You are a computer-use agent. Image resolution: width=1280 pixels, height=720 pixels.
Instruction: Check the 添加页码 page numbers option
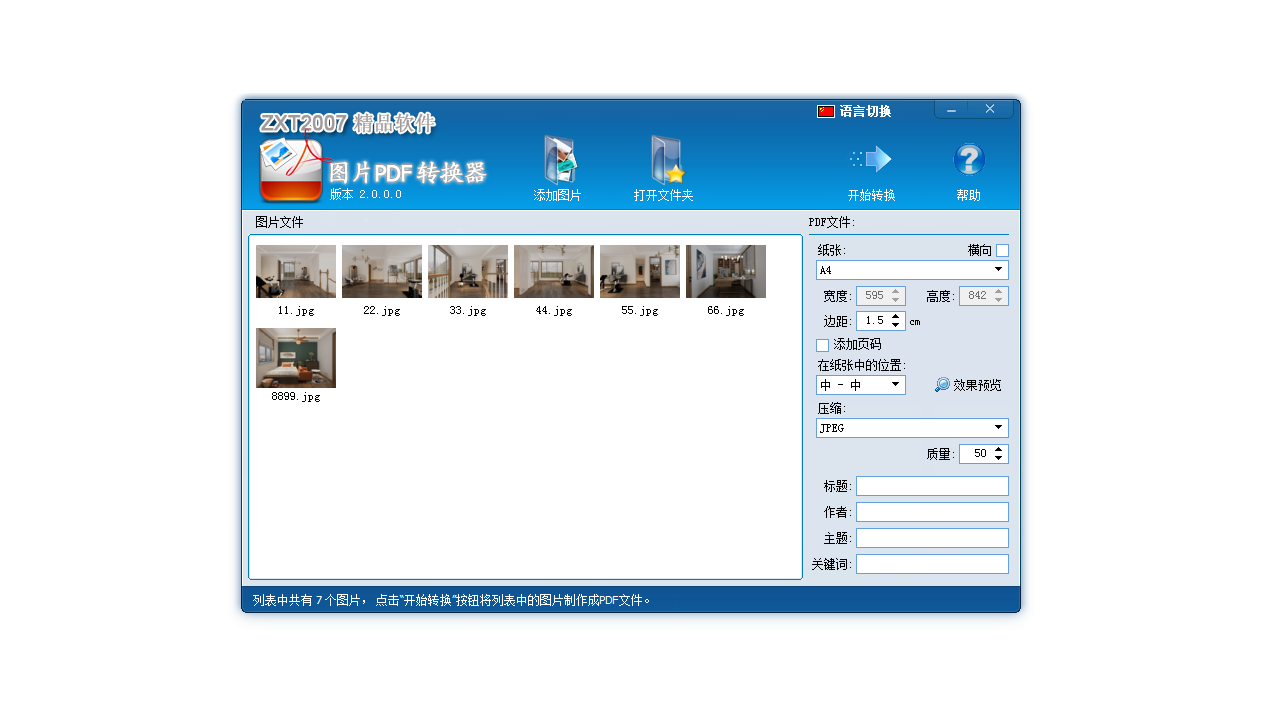coord(822,344)
